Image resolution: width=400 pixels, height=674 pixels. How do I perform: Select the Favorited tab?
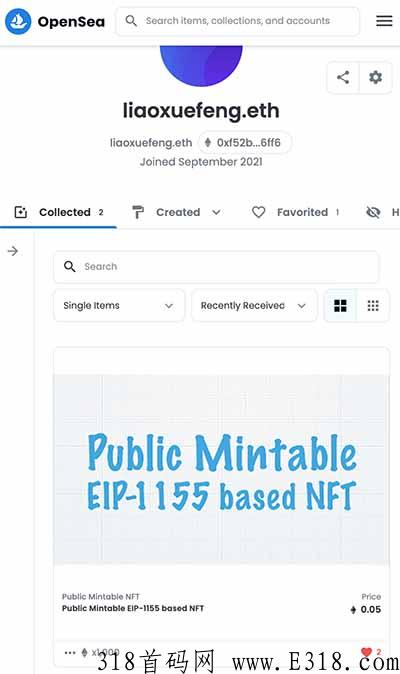coord(296,212)
